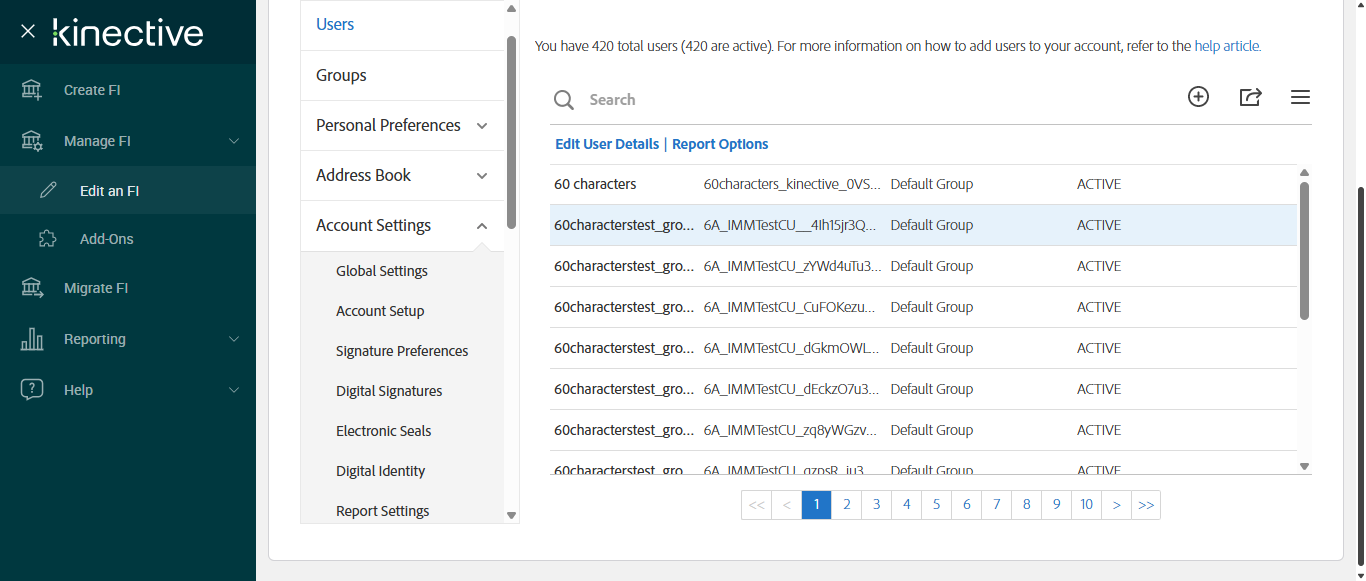The image size is (1366, 581).
Task: Click the Add-Ons puzzle piece icon
Action: click(x=48, y=239)
